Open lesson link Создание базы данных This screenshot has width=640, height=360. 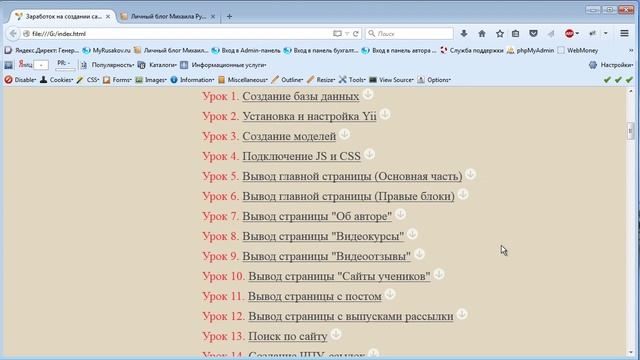click(x=301, y=96)
